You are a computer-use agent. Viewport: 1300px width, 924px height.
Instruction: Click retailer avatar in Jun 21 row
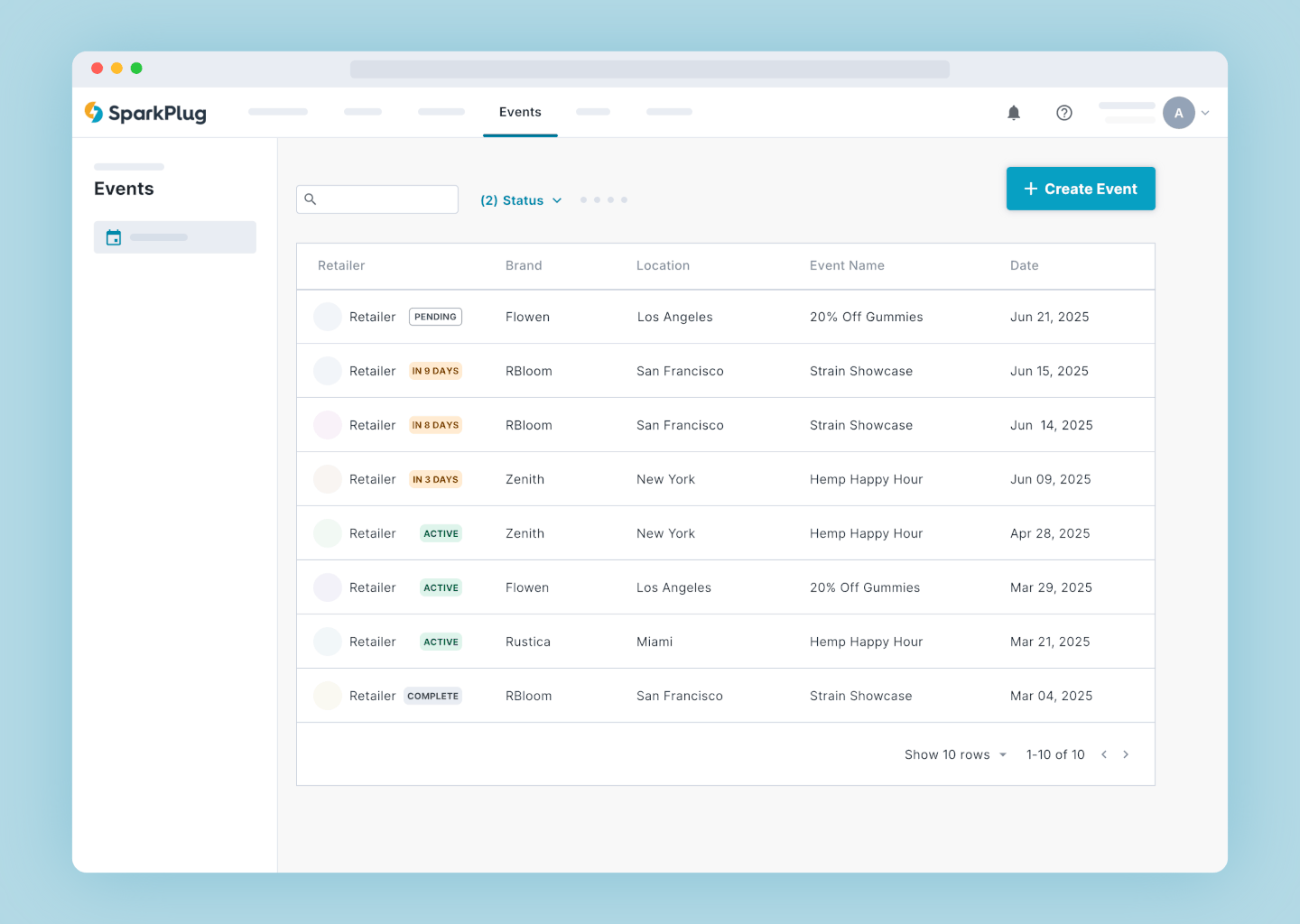click(328, 317)
